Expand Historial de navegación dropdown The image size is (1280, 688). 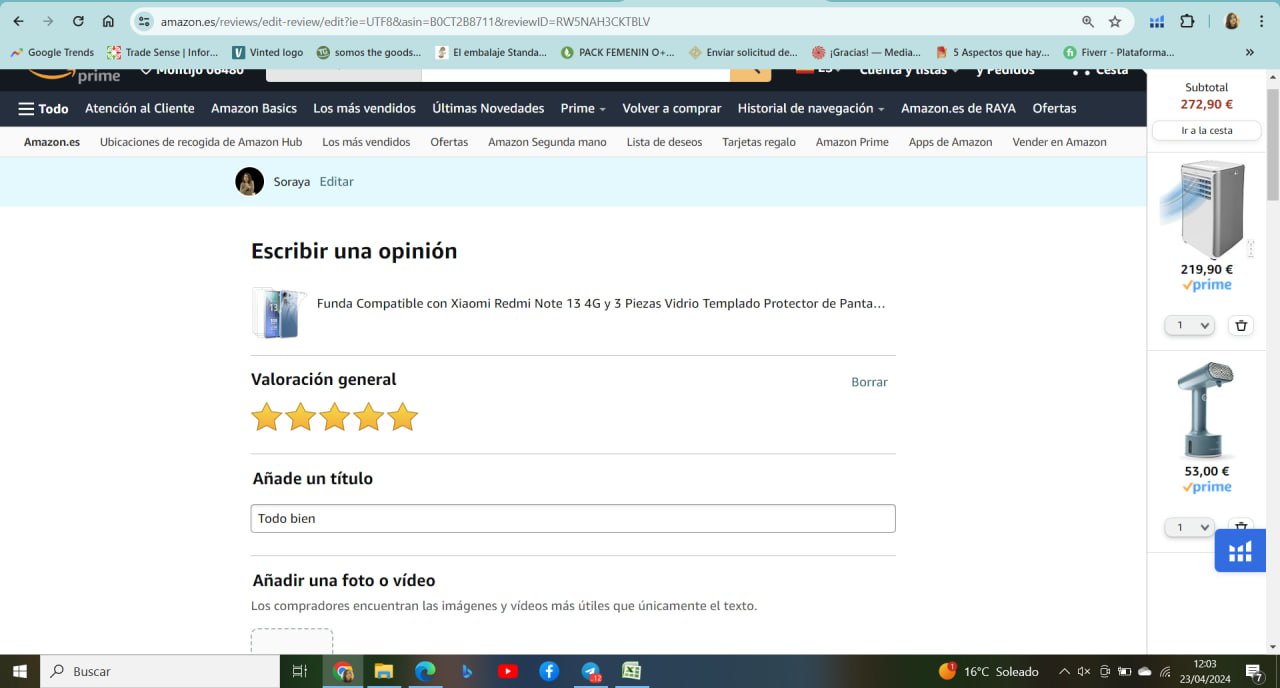810,108
